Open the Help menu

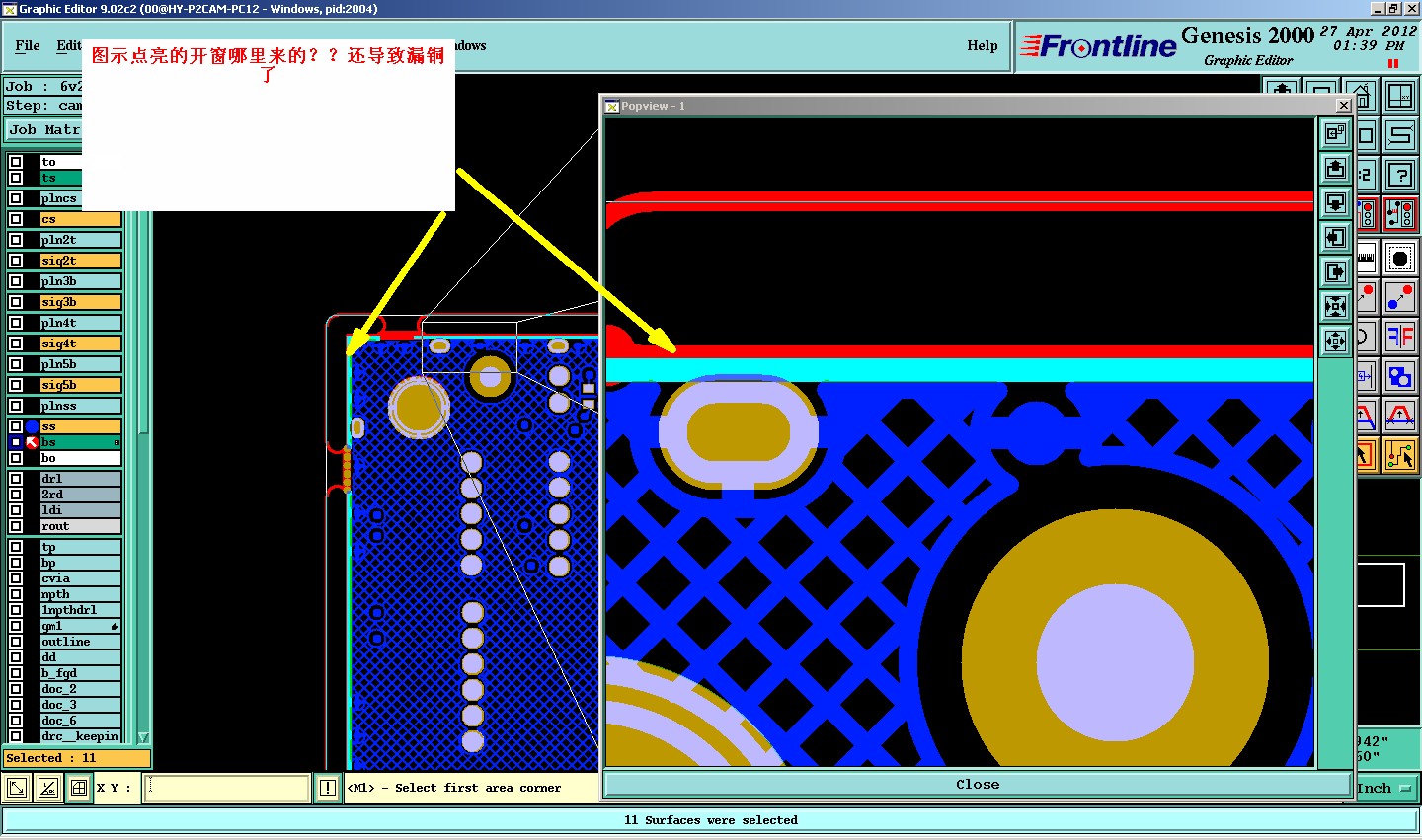click(x=983, y=45)
